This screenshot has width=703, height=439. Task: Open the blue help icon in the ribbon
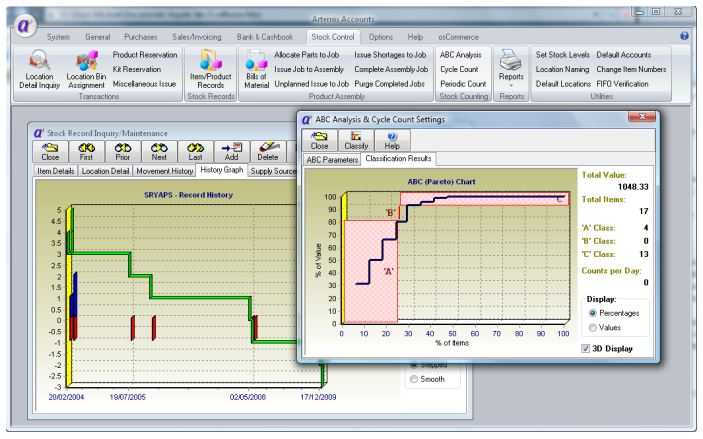click(684, 36)
